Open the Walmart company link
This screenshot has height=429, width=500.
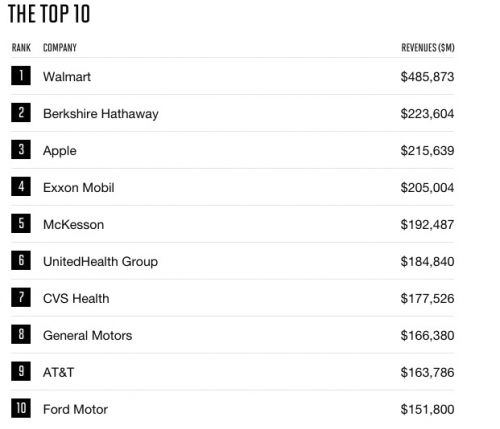point(67,77)
